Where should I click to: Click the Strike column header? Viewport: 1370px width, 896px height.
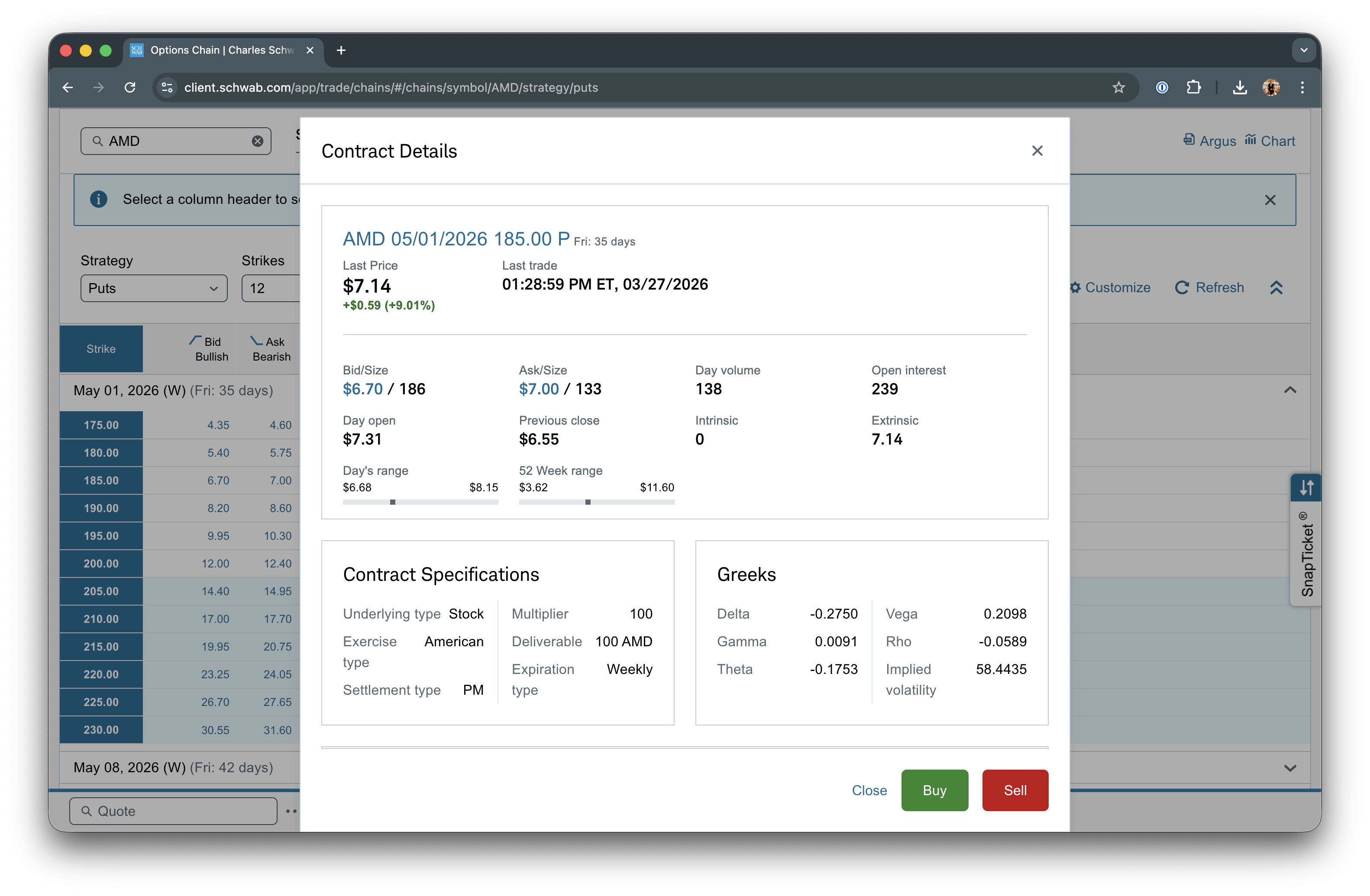coord(101,349)
